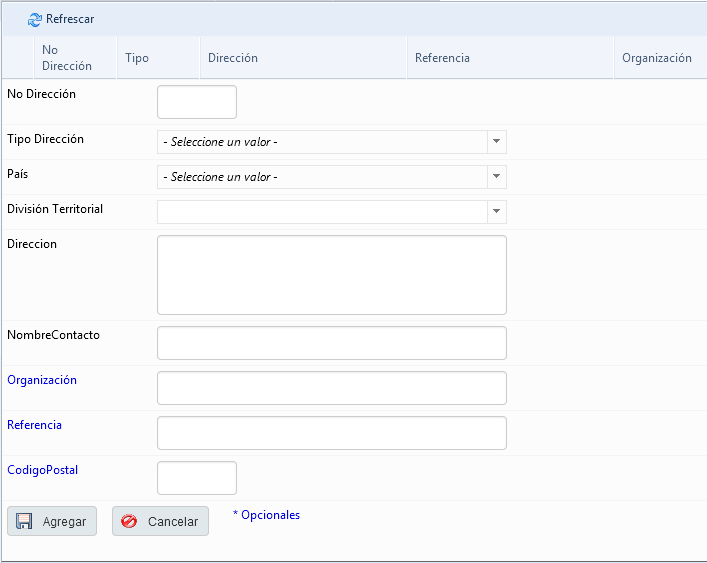Expand the País dropdown list

tap(496, 177)
